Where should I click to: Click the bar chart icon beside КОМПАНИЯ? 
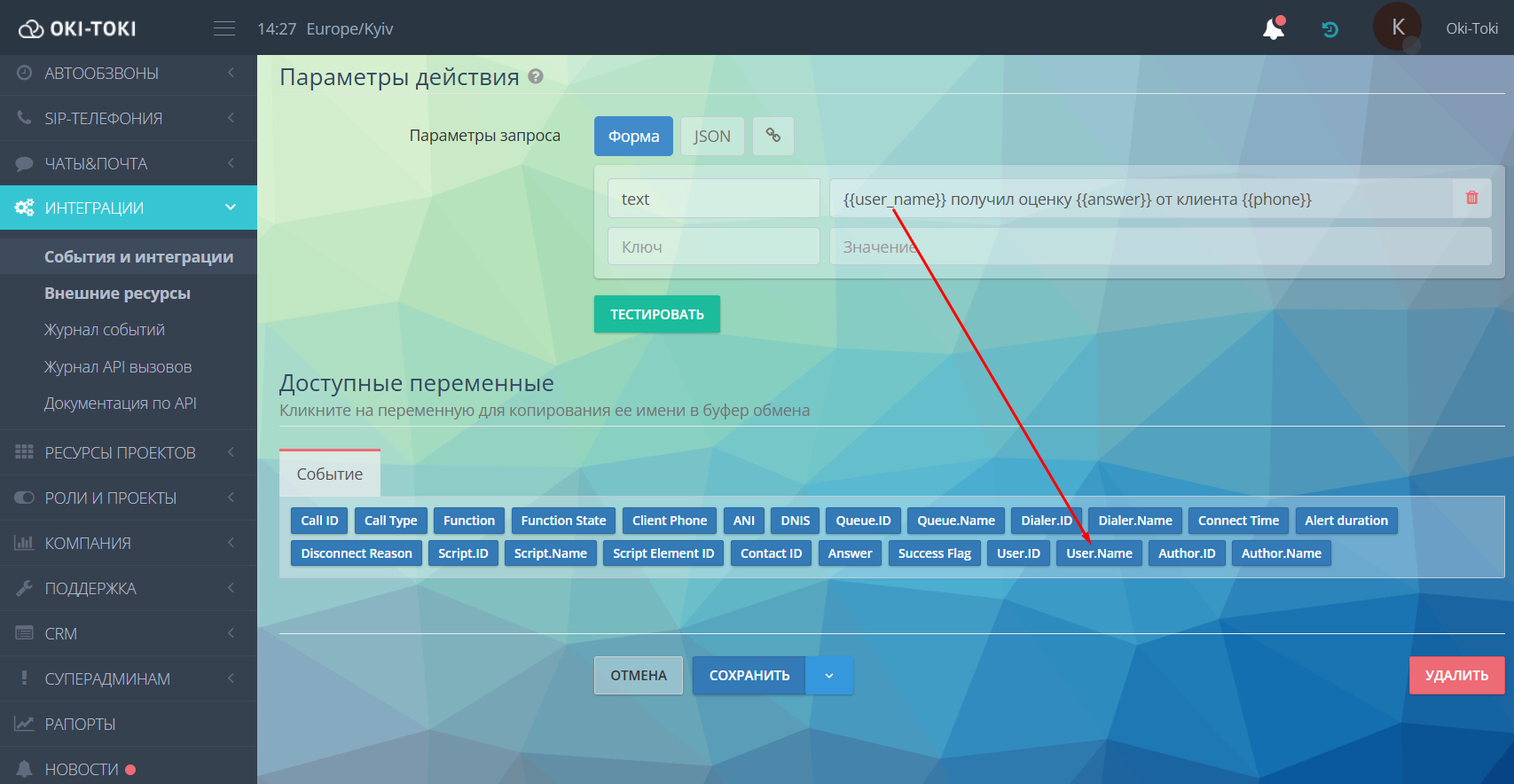[24, 543]
